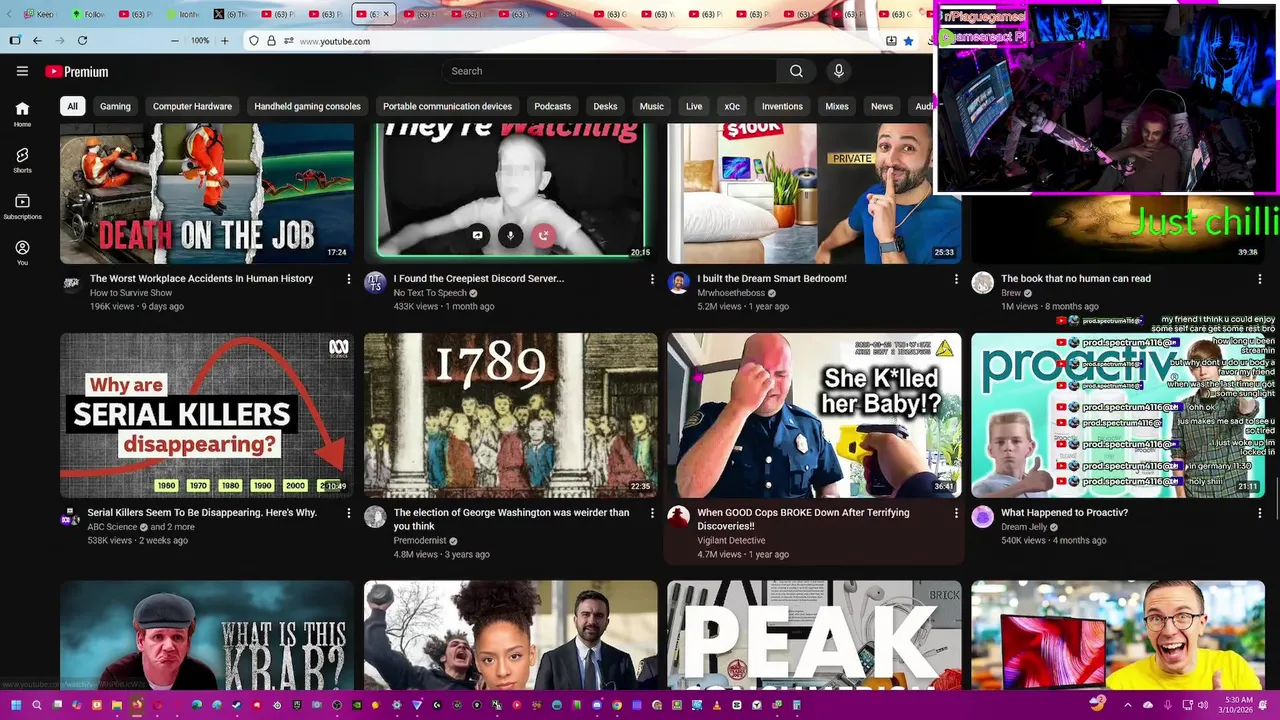1280x720 pixels.
Task: Select the News filter chip
Action: [x=882, y=106]
